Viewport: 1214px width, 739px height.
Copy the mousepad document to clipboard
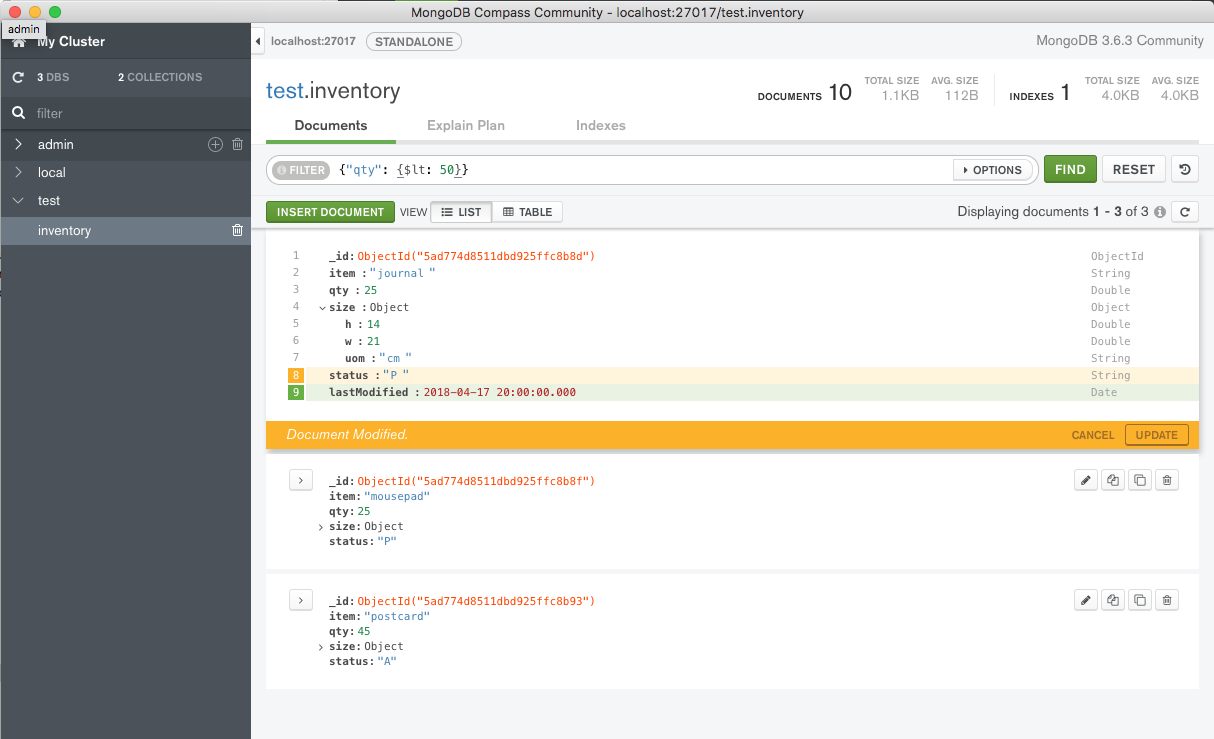(x=1140, y=480)
